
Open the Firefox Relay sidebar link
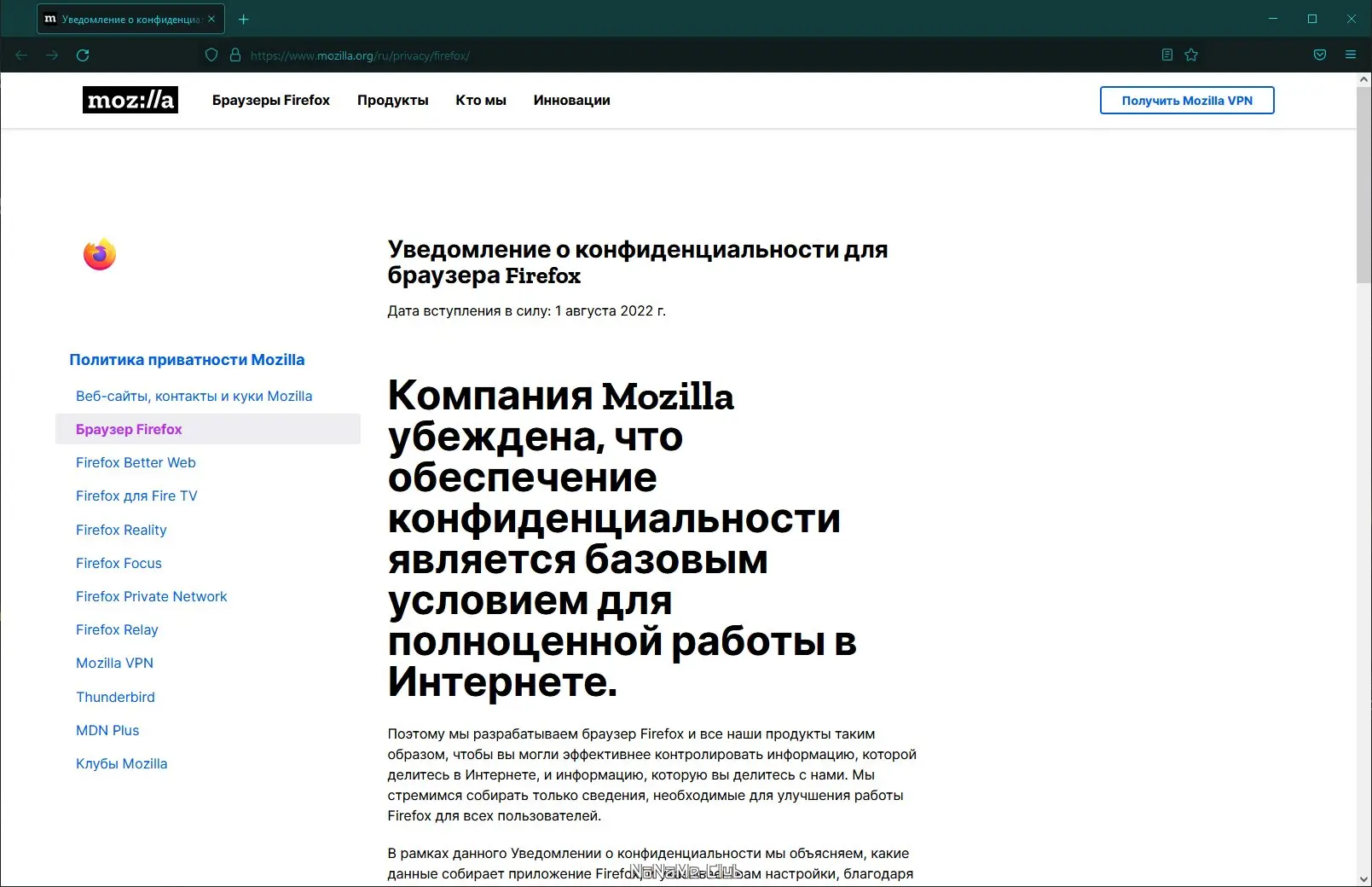click(117, 629)
